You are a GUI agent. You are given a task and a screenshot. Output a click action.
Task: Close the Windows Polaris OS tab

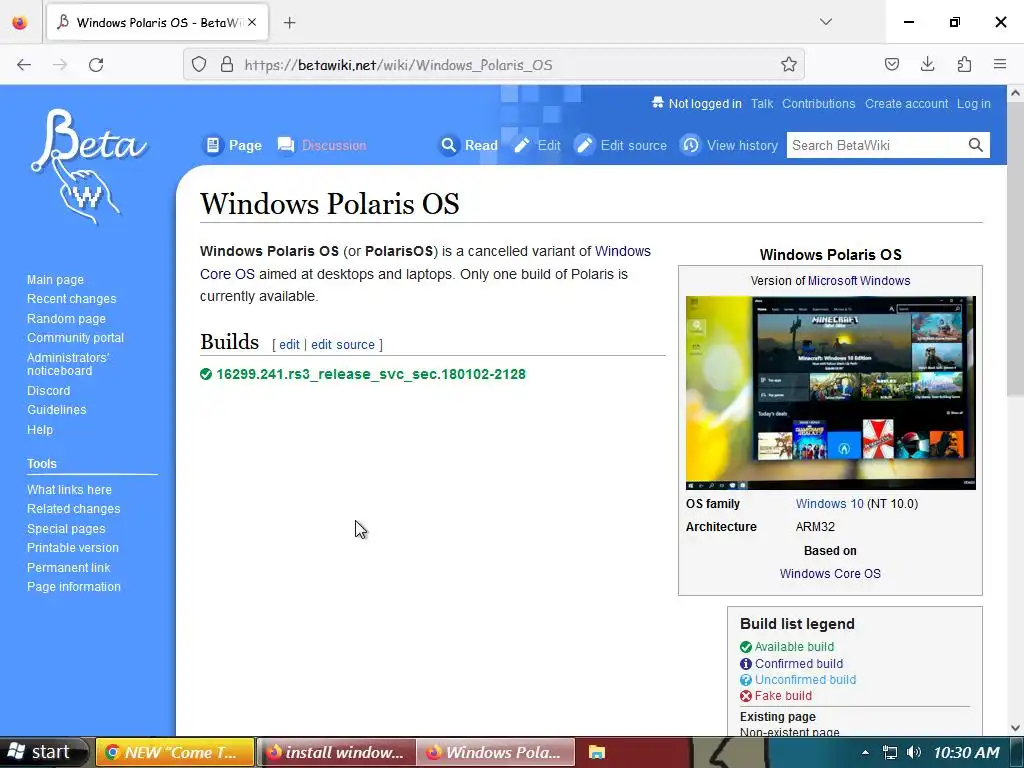[x=252, y=22]
